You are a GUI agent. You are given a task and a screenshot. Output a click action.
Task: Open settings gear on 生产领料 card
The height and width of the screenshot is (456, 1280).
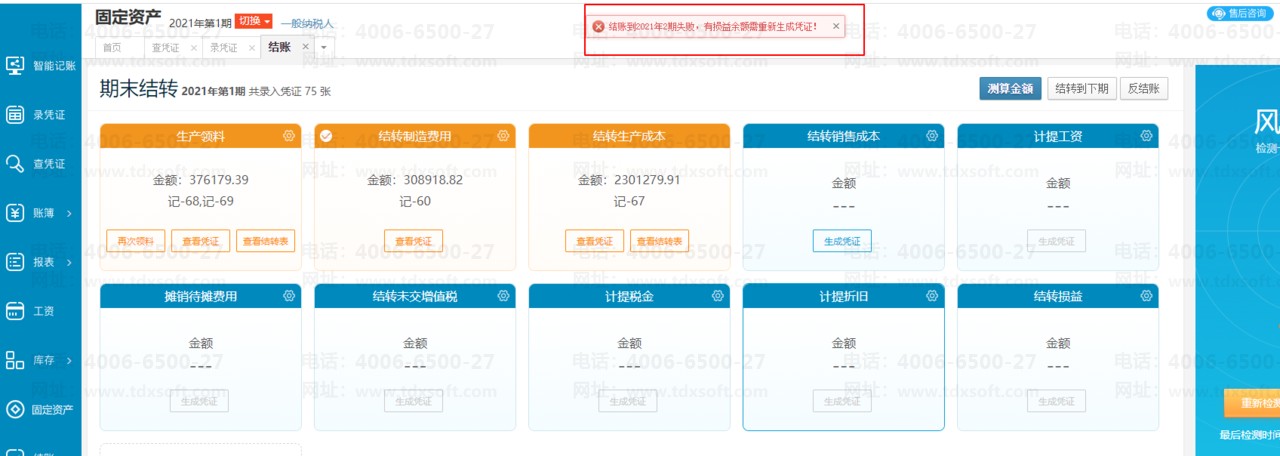point(289,136)
